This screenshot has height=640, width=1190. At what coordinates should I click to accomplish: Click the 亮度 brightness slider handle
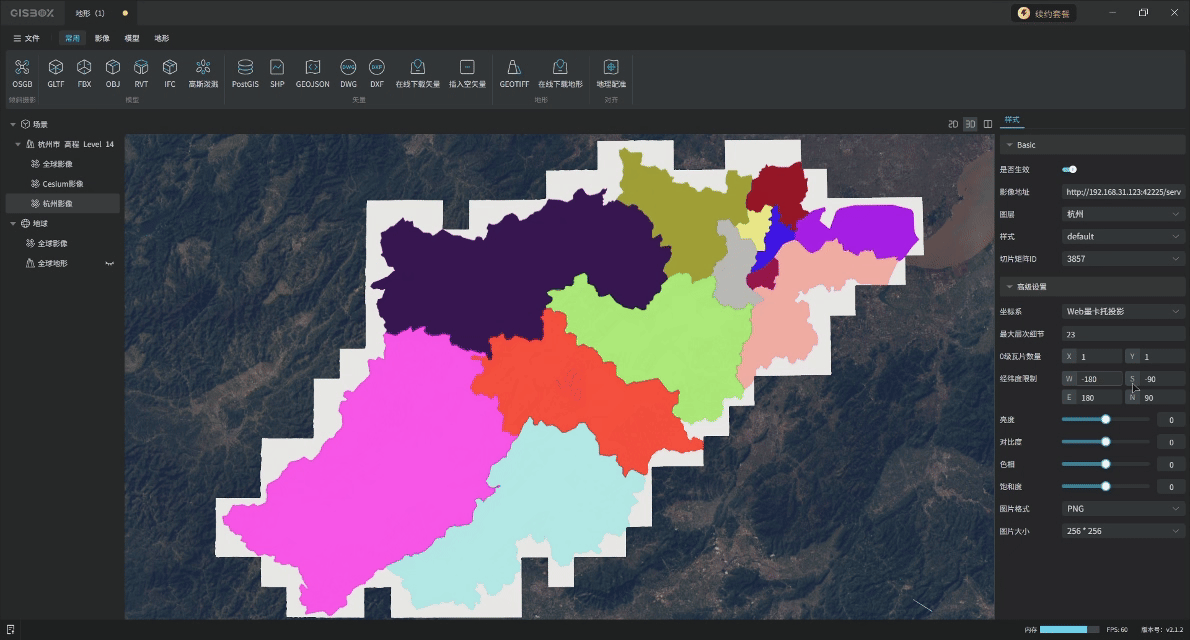(1105, 420)
